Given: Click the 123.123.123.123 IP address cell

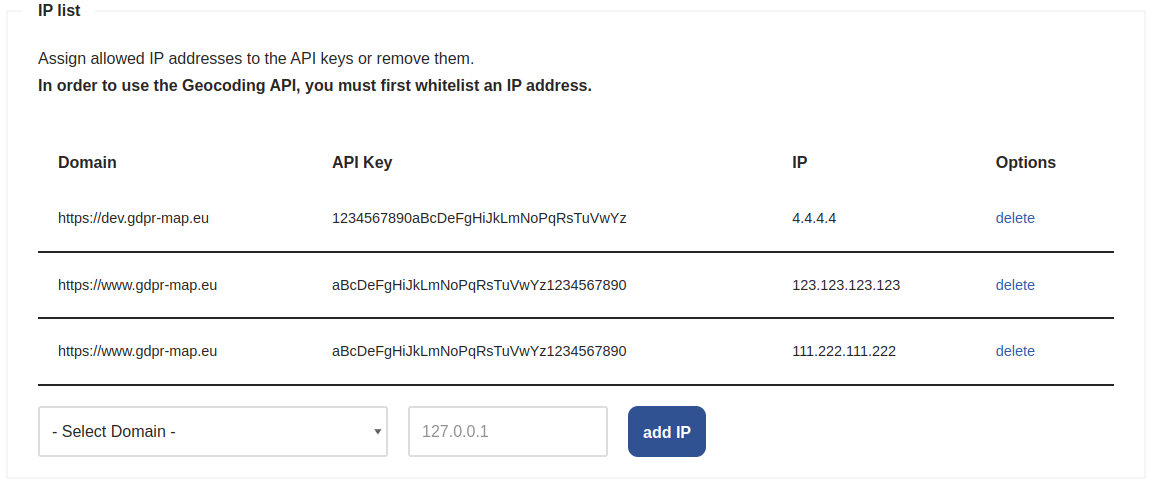Looking at the screenshot, I should 846,285.
